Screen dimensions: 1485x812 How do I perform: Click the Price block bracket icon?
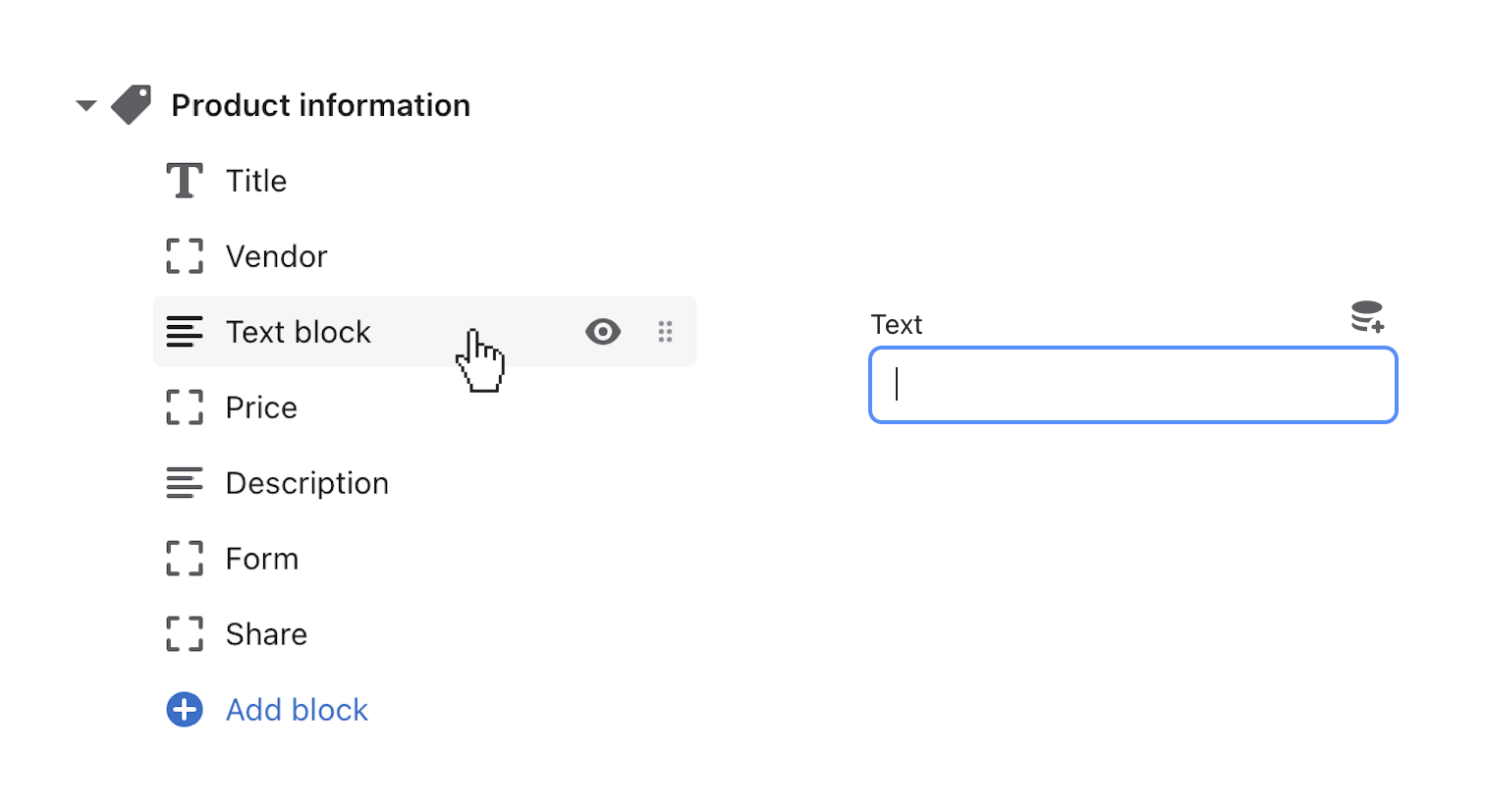(184, 407)
